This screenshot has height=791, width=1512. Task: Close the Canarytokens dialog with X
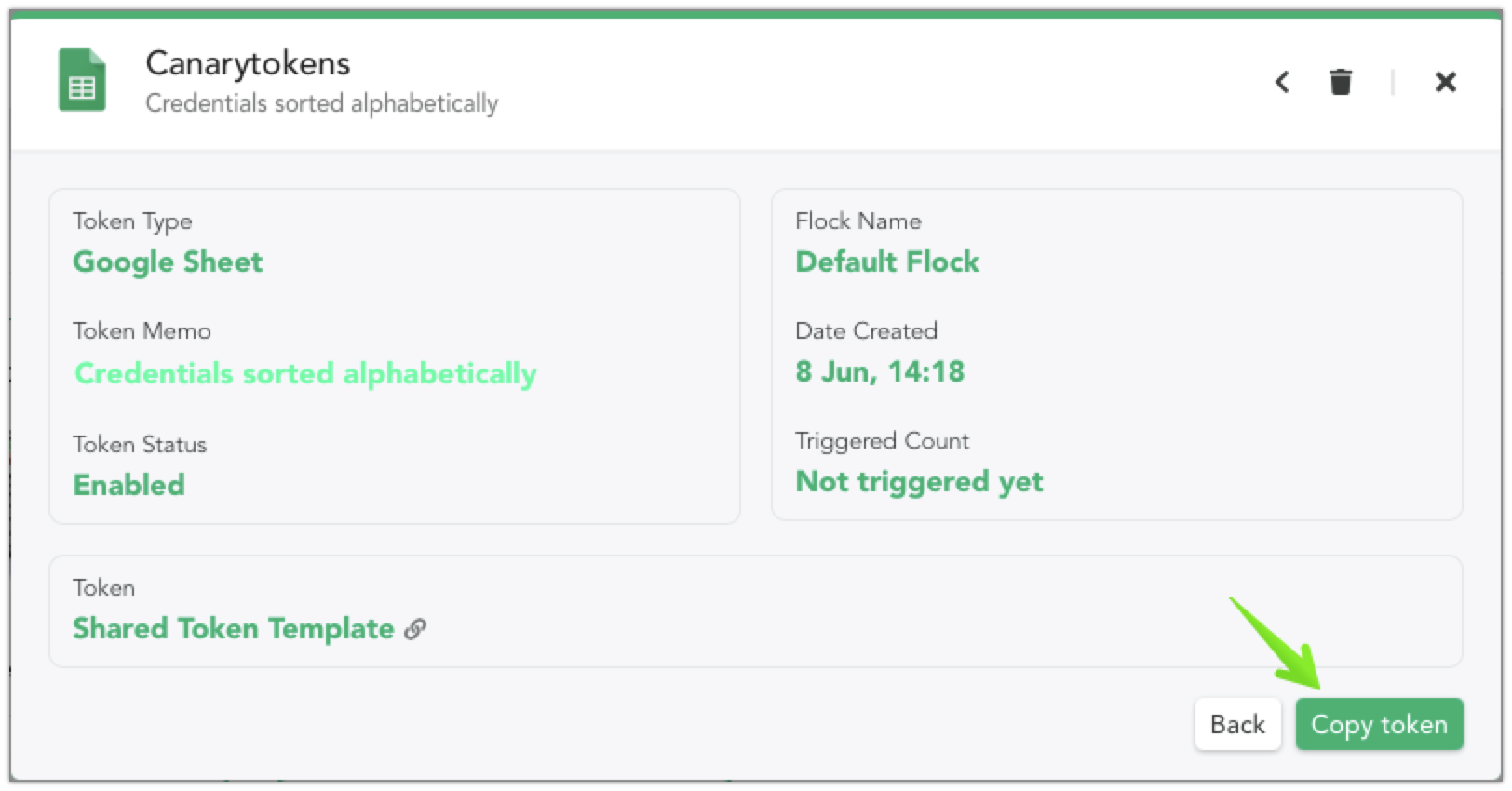pos(1445,82)
